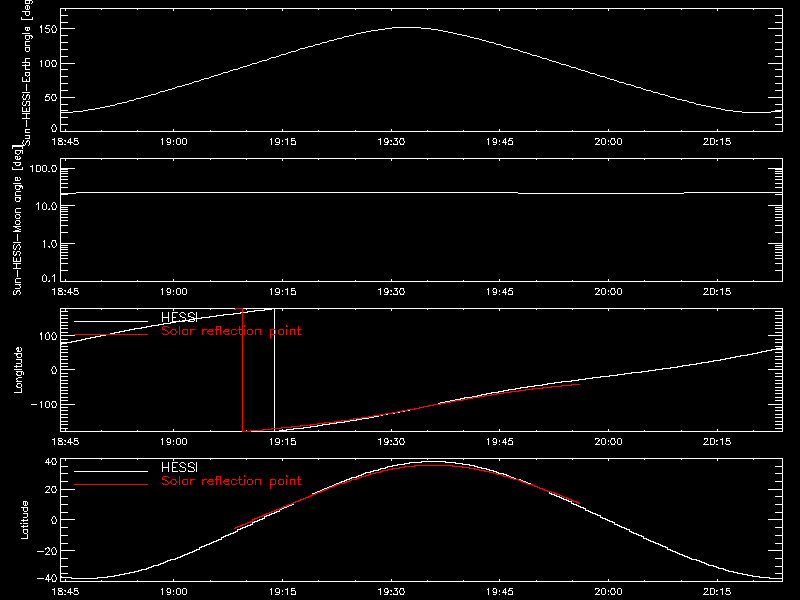This screenshot has width=800, height=600.
Task: Click 20:15 time label under Latitude plot
Action: coord(717,592)
